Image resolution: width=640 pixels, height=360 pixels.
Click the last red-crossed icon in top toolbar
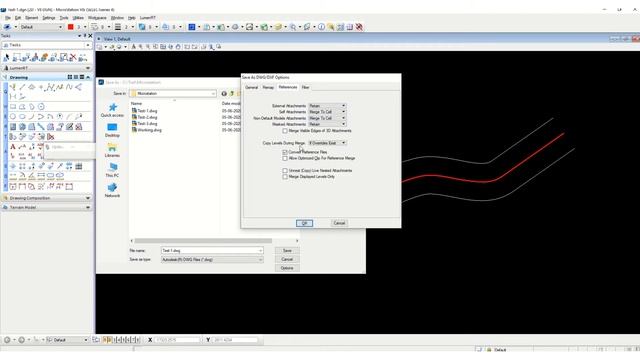[x=359, y=27]
